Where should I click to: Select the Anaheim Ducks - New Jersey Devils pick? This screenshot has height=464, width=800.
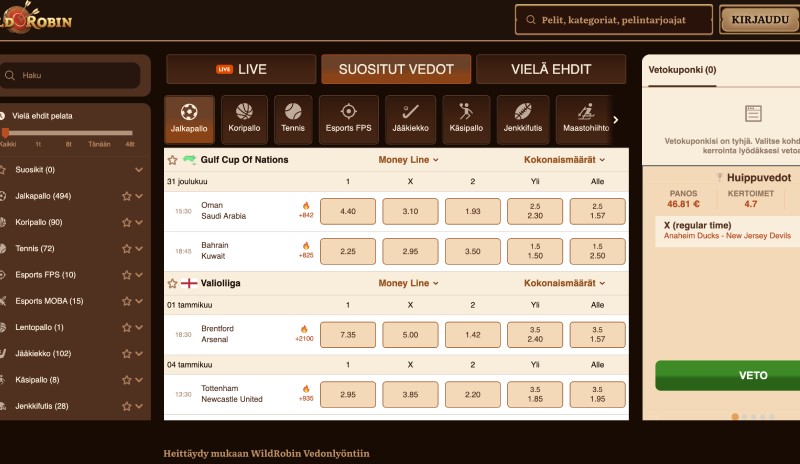click(x=728, y=231)
